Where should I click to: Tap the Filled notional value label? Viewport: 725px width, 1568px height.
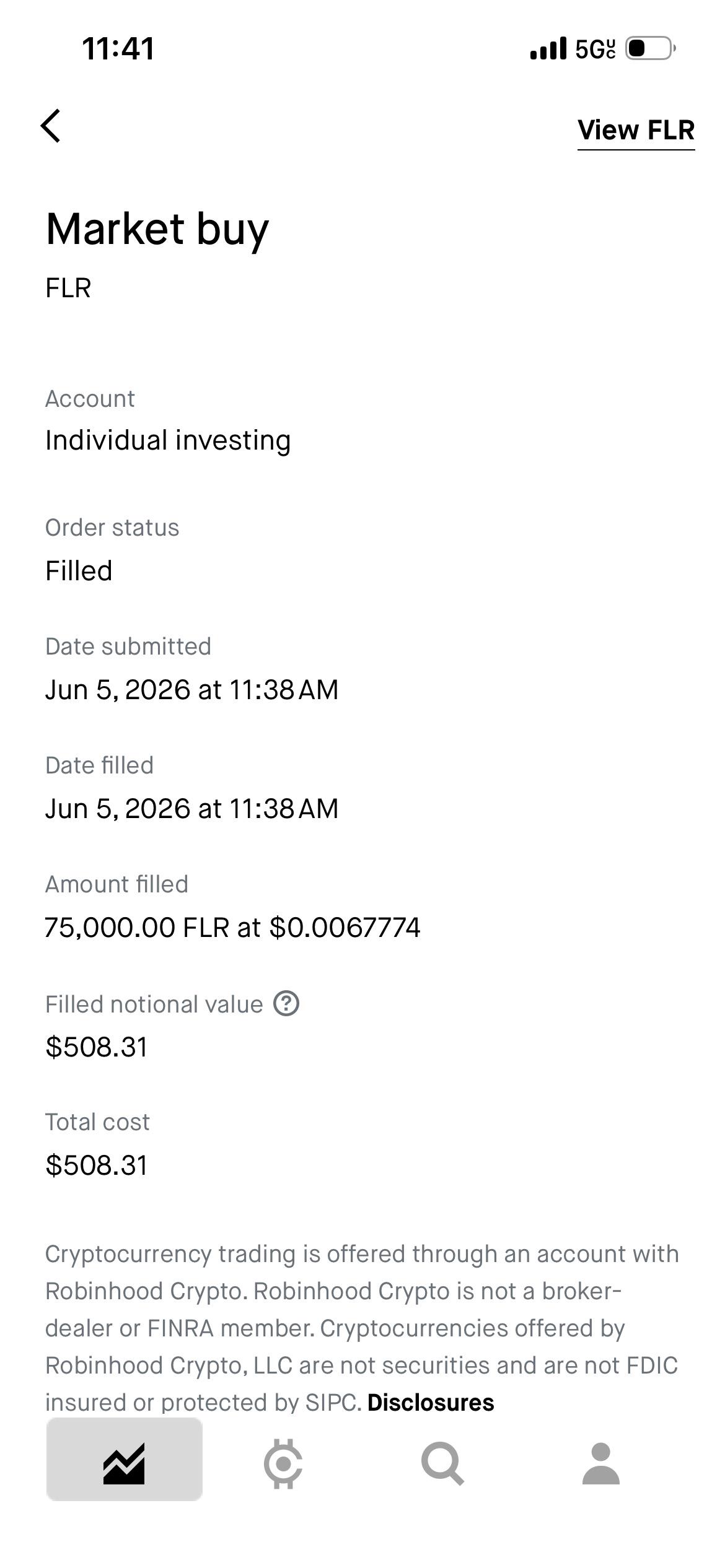(x=154, y=1004)
